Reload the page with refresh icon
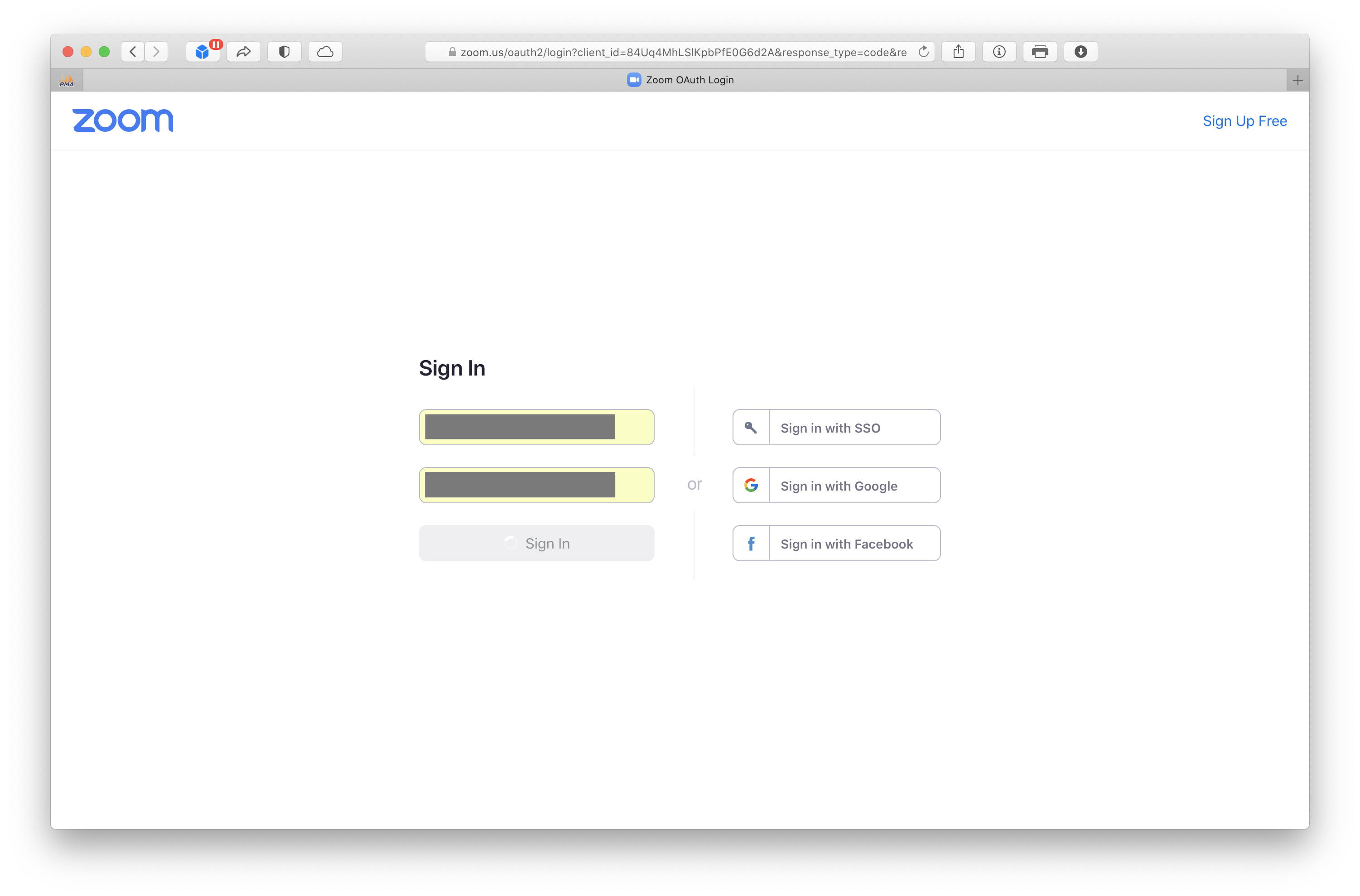The width and height of the screenshot is (1360, 896). tap(923, 52)
